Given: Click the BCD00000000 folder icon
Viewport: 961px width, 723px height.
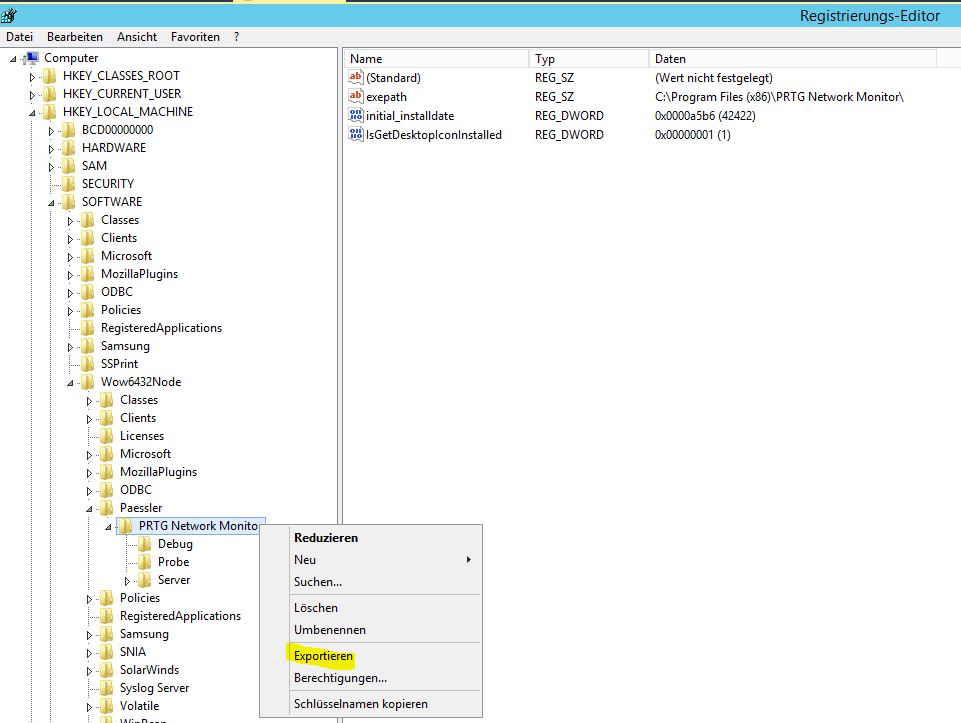Looking at the screenshot, I should pos(69,130).
